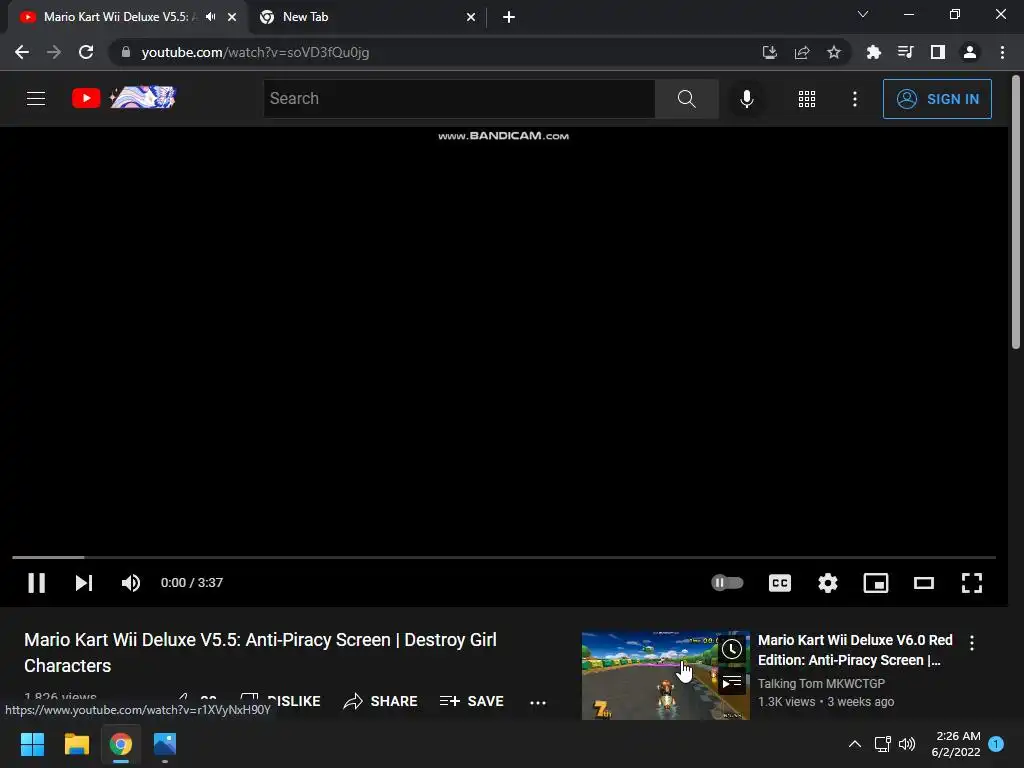Open the Windows Start menu

point(32,744)
